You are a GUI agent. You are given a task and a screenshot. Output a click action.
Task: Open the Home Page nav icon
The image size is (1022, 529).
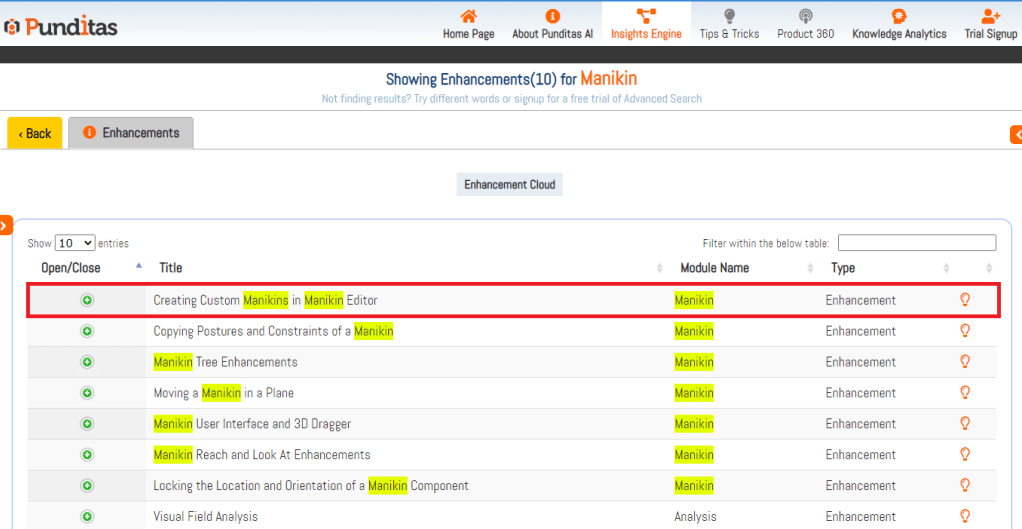tap(468, 16)
